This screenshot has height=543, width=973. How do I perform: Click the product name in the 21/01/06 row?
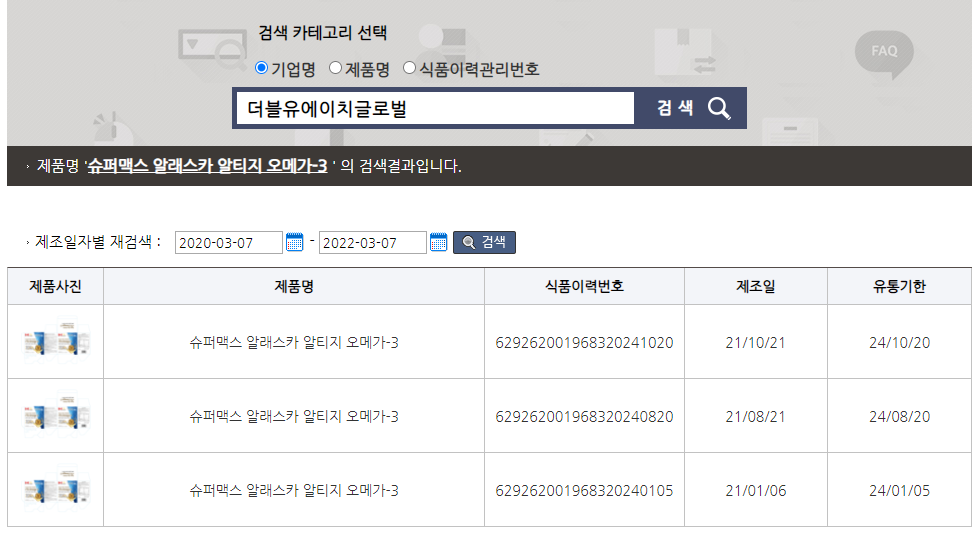pyautogui.click(x=294, y=490)
